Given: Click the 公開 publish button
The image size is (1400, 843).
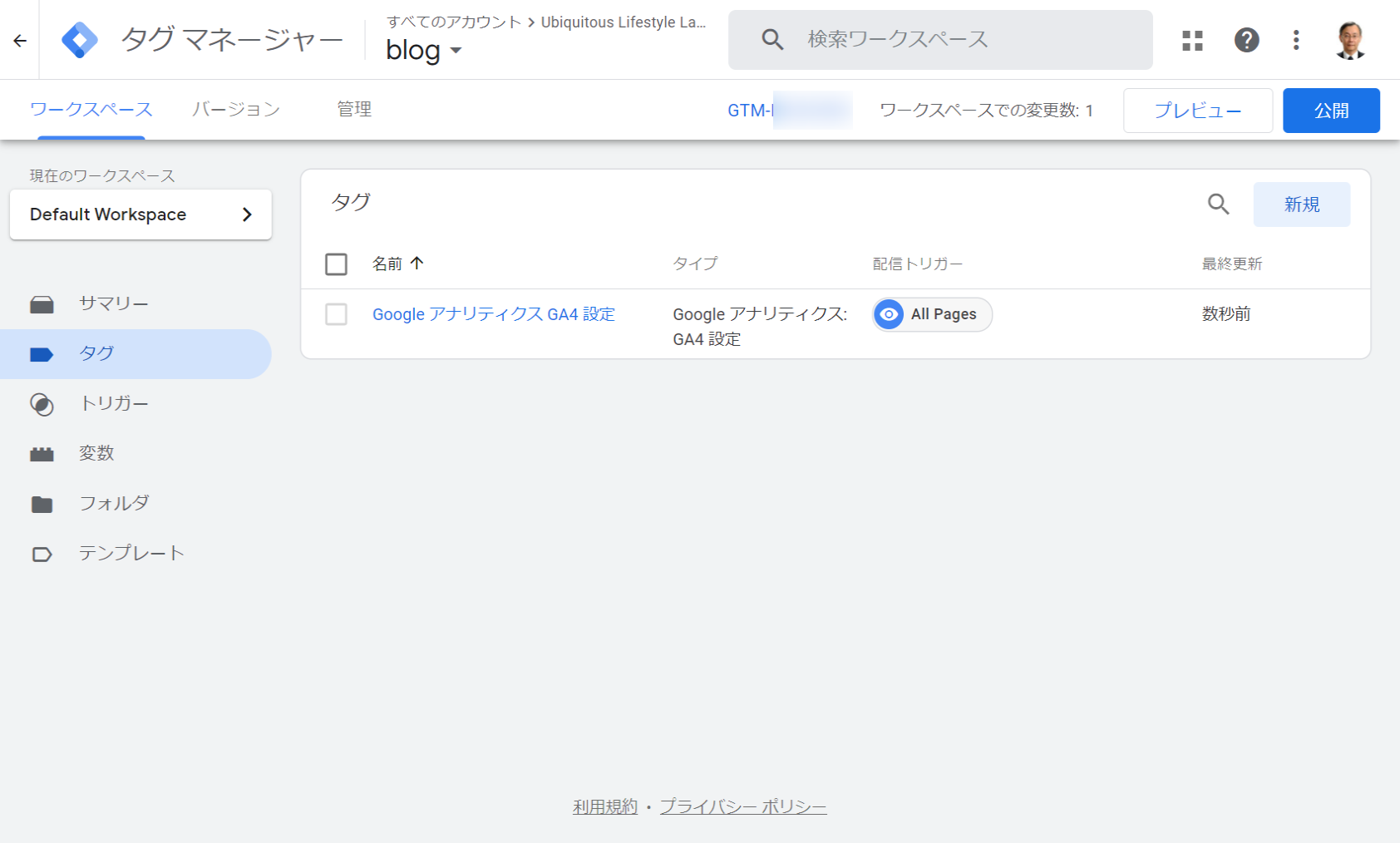Looking at the screenshot, I should pyautogui.click(x=1331, y=111).
